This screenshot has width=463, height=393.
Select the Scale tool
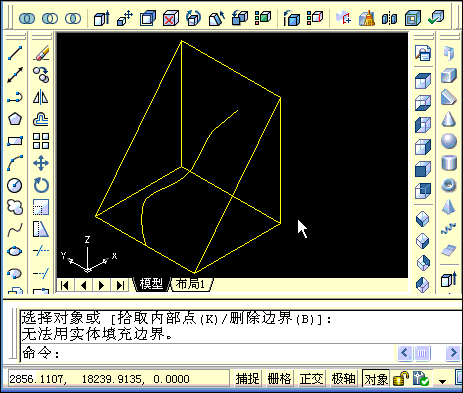41,207
